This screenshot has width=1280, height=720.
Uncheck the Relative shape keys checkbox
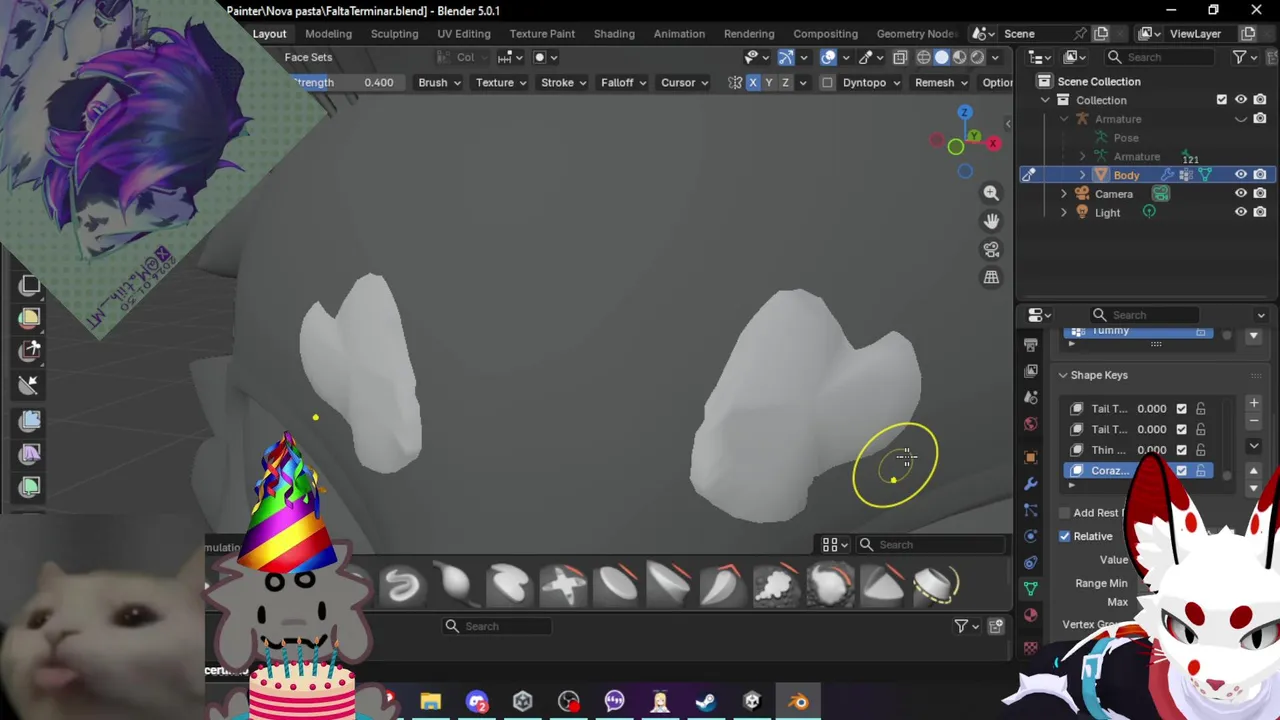click(1064, 536)
